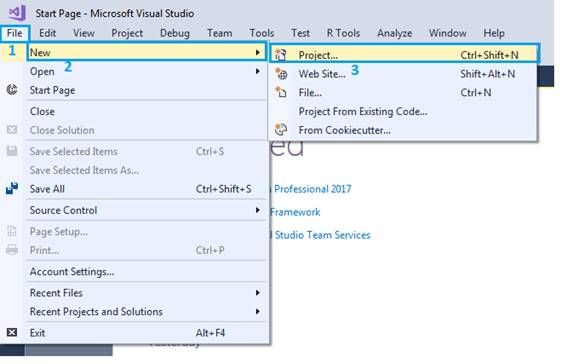Click the Visual Studio logo icon
The height and width of the screenshot is (364, 569).
[17, 13]
